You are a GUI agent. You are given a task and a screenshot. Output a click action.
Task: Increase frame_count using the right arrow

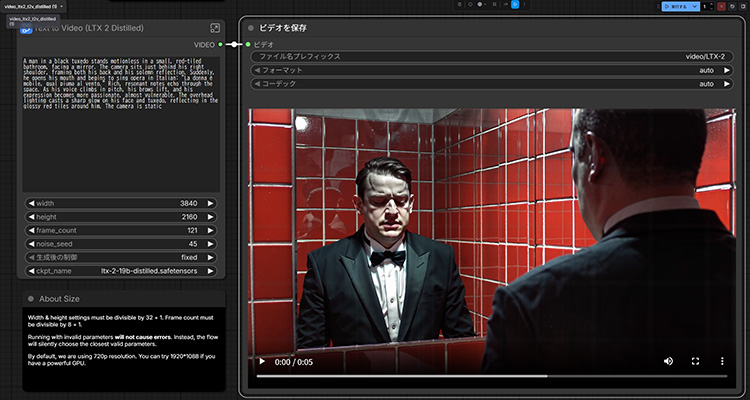tap(211, 230)
